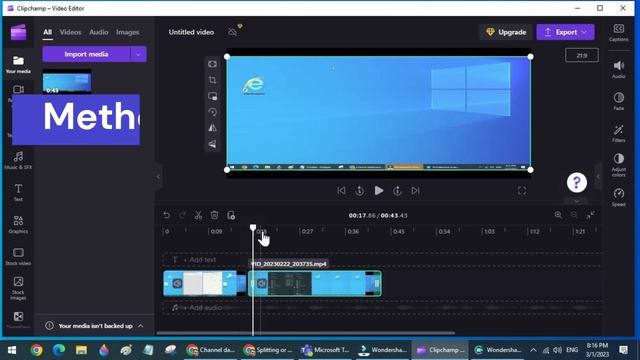Select the Crop tool in preview toolbar
This screenshot has width=640, height=360.
coord(212,80)
